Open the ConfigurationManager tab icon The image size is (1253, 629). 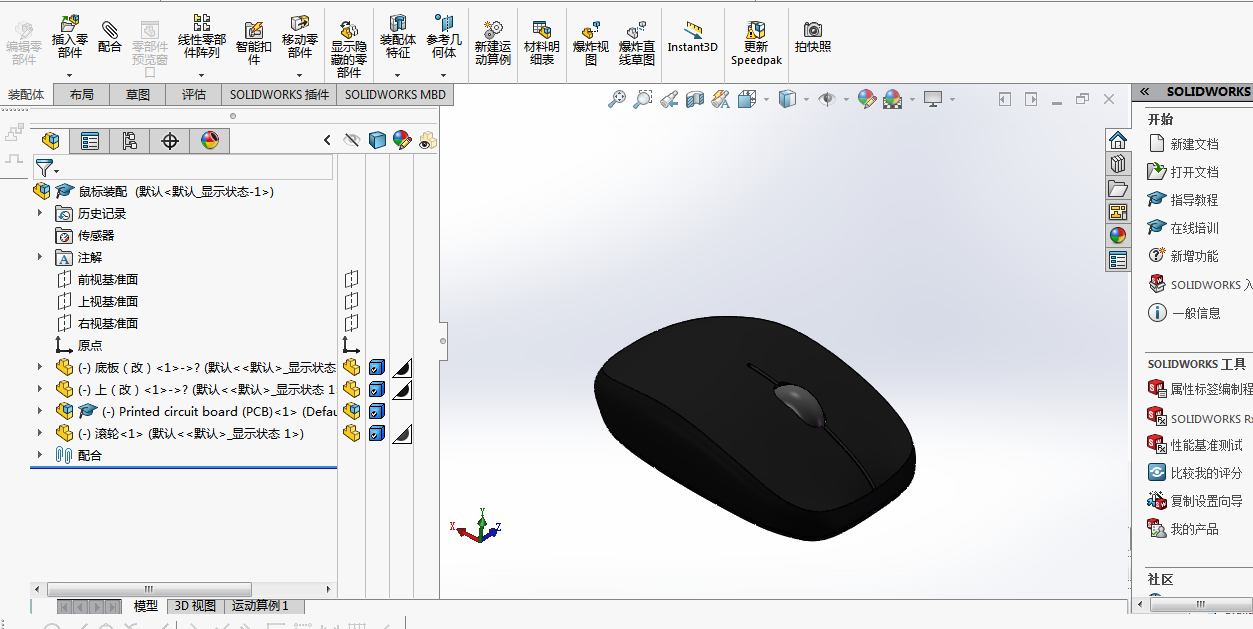[x=129, y=141]
